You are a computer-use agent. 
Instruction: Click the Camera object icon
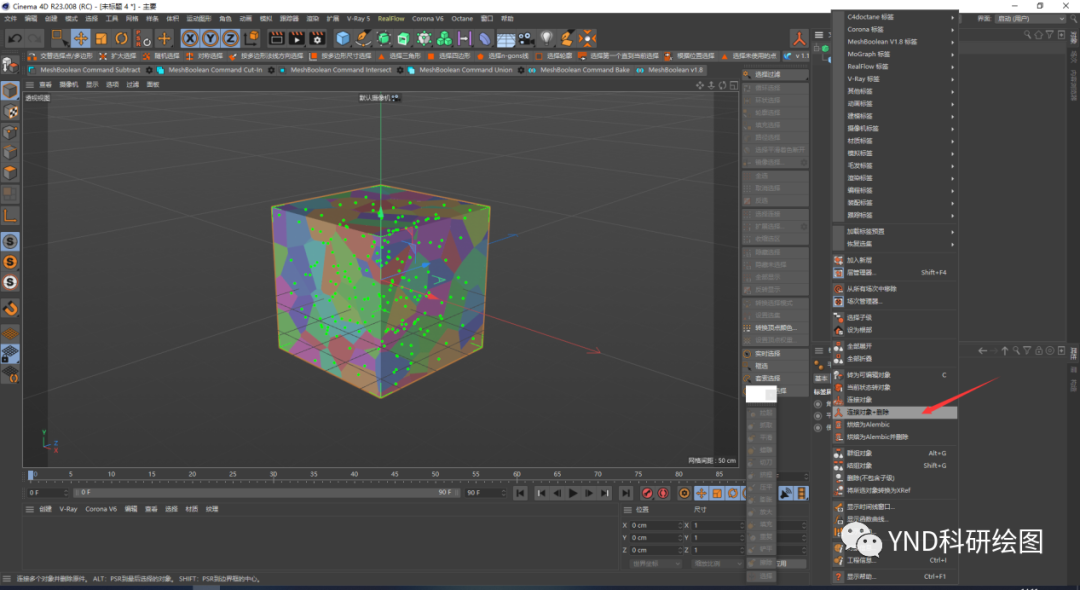(x=526, y=39)
